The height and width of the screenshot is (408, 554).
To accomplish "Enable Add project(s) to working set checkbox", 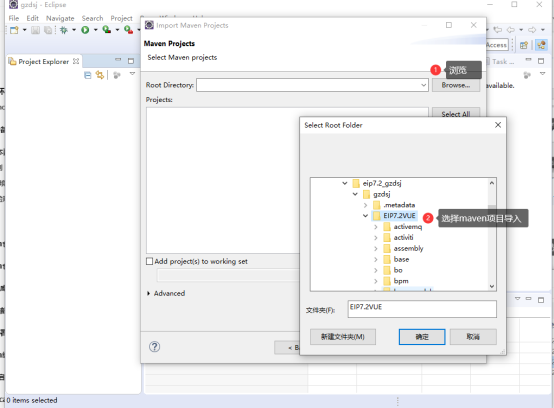I will pyautogui.click(x=149, y=261).
